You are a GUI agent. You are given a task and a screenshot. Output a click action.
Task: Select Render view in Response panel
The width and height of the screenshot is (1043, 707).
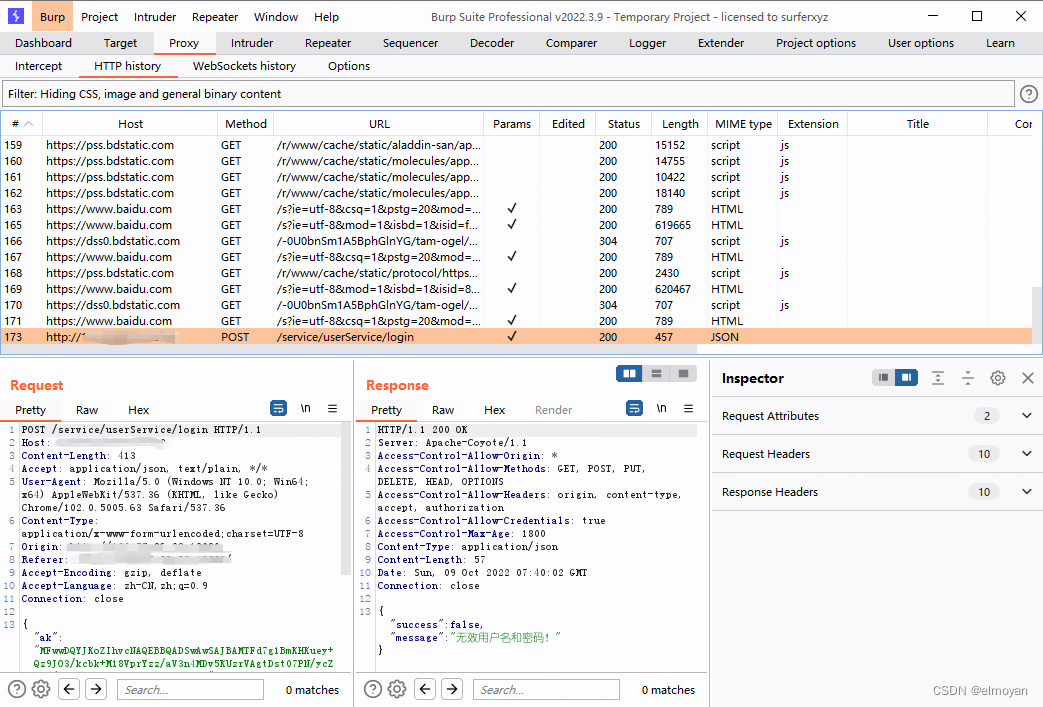(x=553, y=410)
